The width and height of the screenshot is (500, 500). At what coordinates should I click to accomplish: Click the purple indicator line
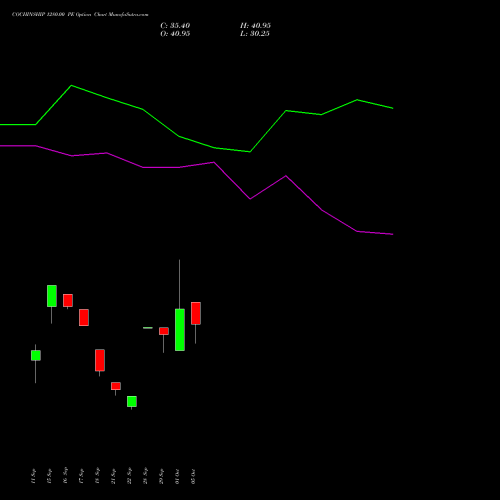[x=196, y=190]
